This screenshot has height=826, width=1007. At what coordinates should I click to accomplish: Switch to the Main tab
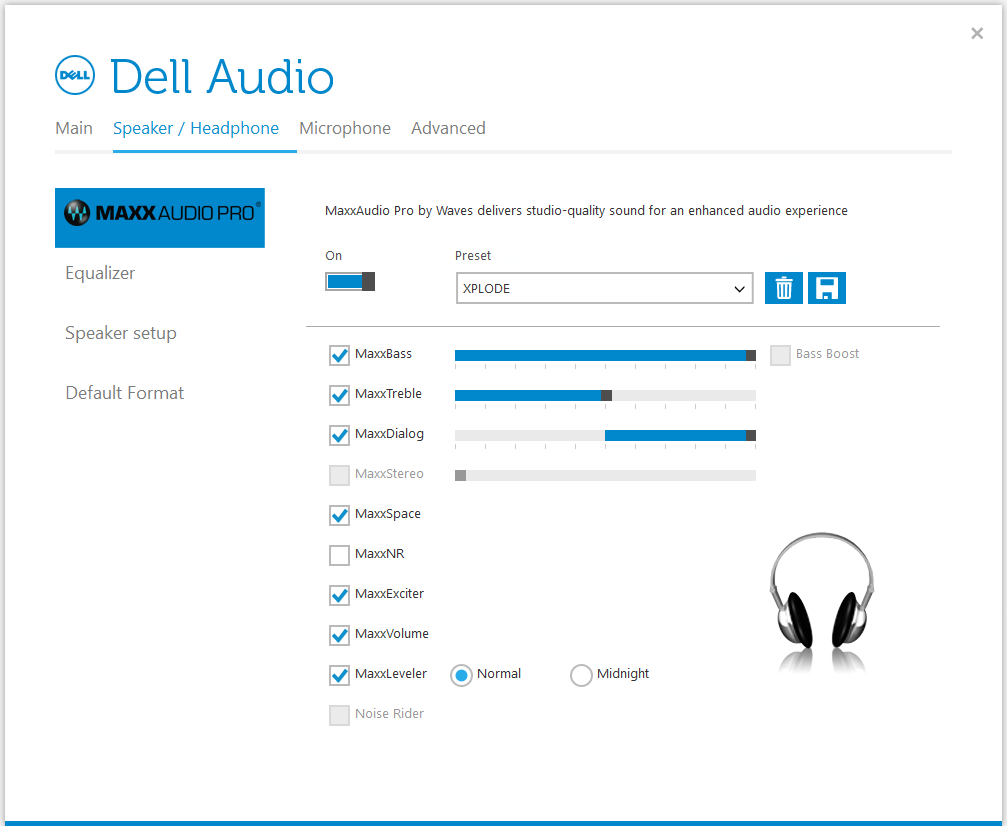click(x=74, y=128)
